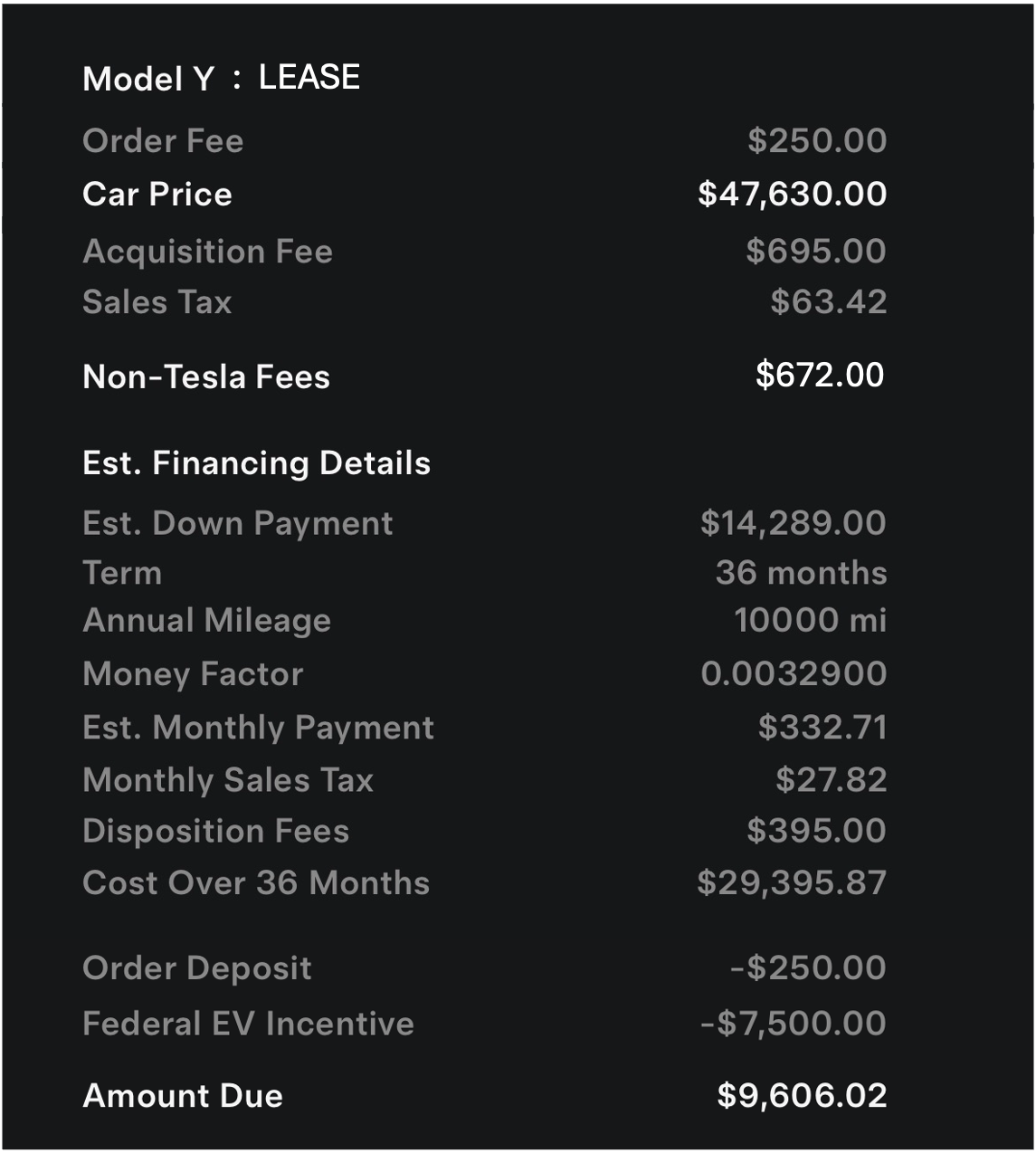Select the Order Fee row label

pos(163,141)
